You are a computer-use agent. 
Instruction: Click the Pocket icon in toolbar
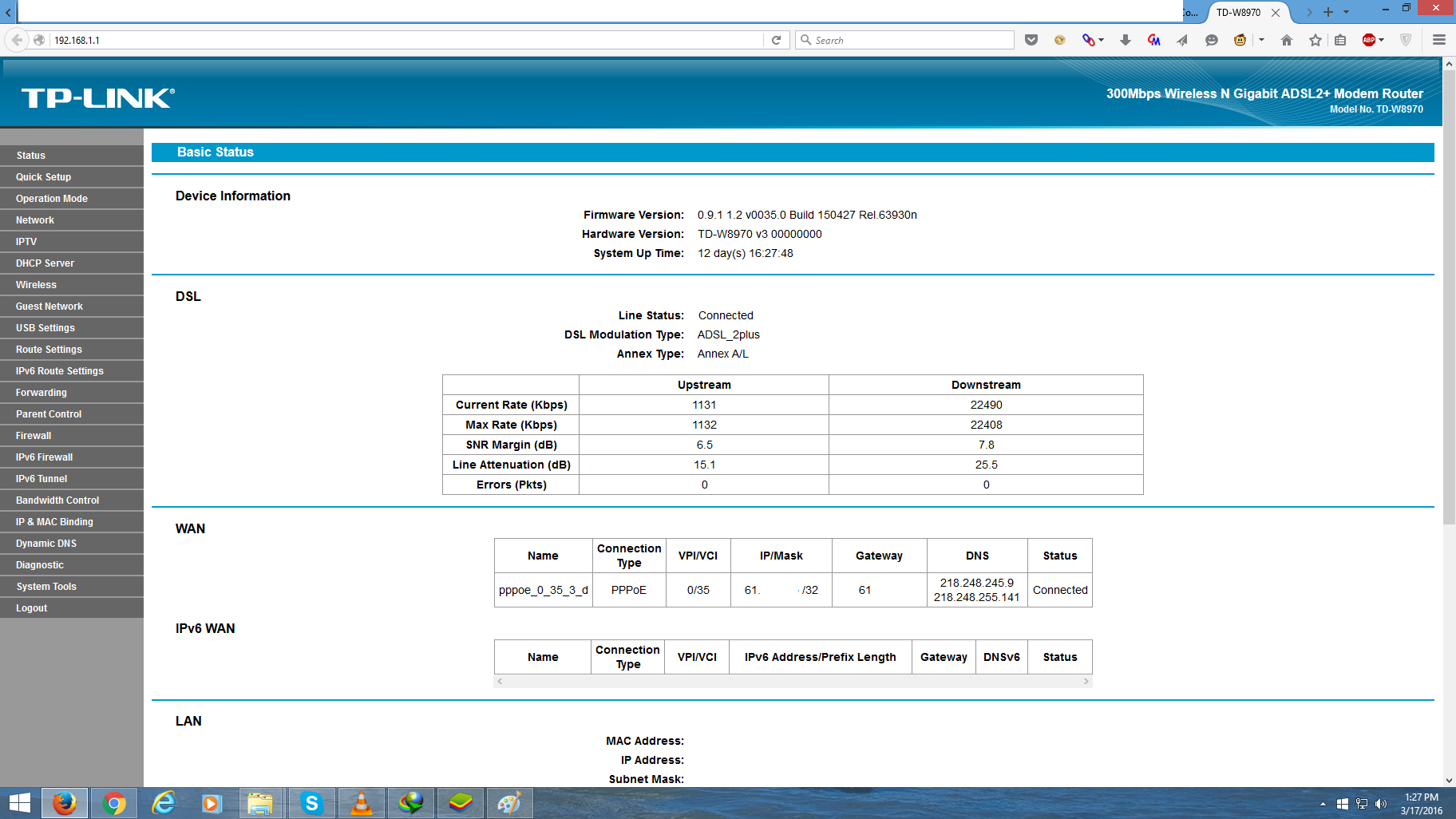click(1031, 40)
